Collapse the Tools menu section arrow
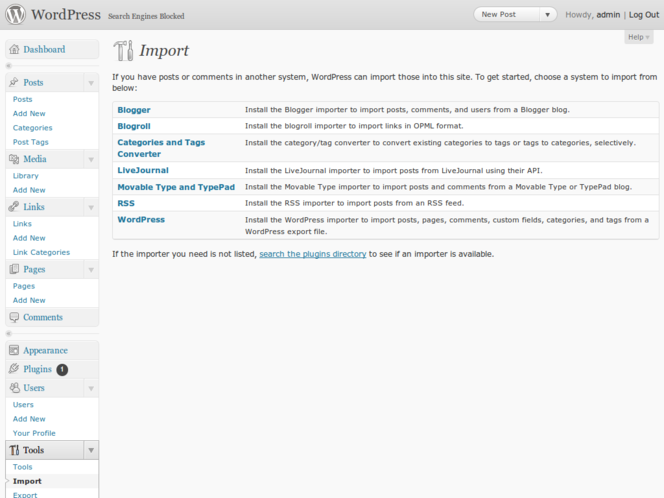The image size is (664, 498). pyautogui.click(x=91, y=451)
